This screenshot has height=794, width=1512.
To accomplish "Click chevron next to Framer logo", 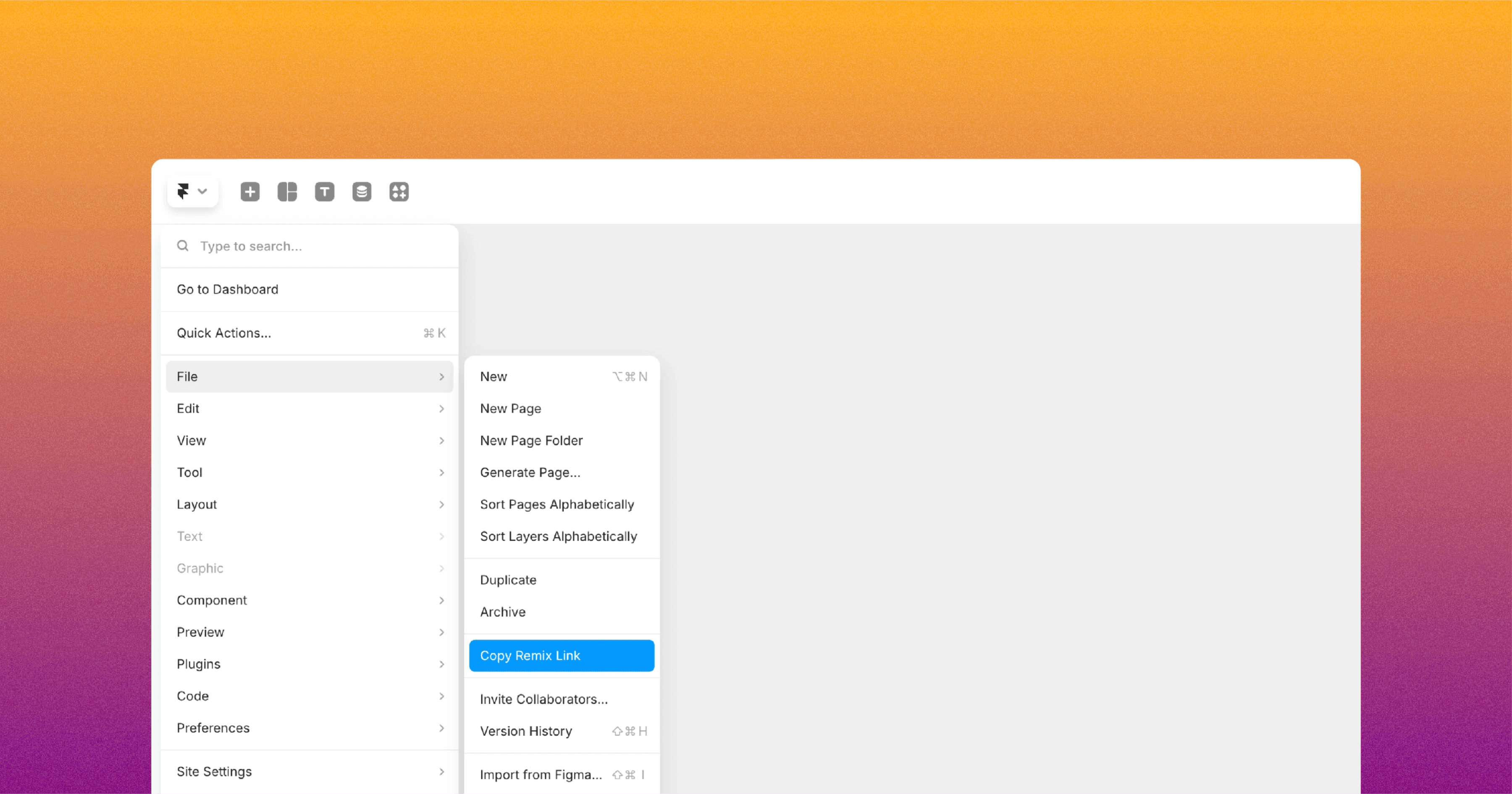I will coord(202,192).
